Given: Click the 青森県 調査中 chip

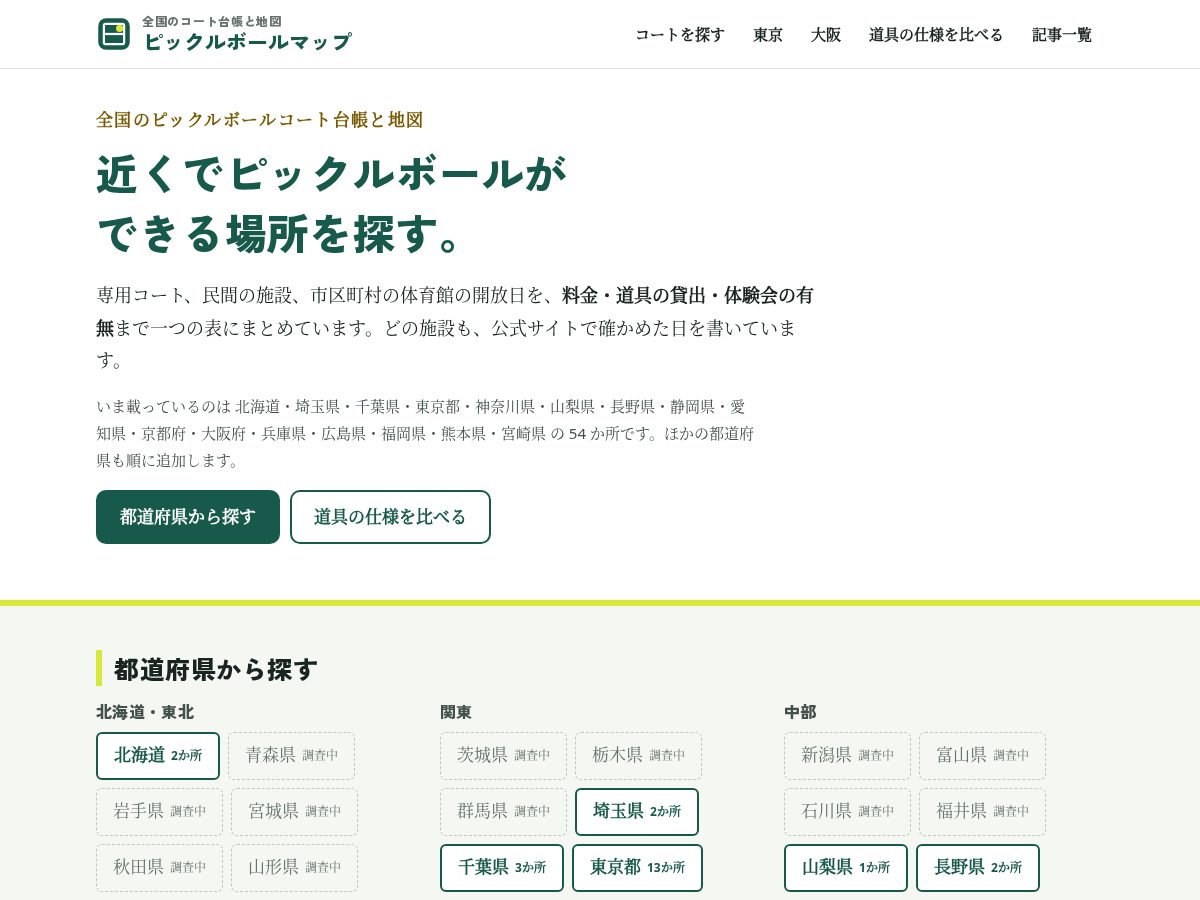Looking at the screenshot, I should (x=291, y=756).
